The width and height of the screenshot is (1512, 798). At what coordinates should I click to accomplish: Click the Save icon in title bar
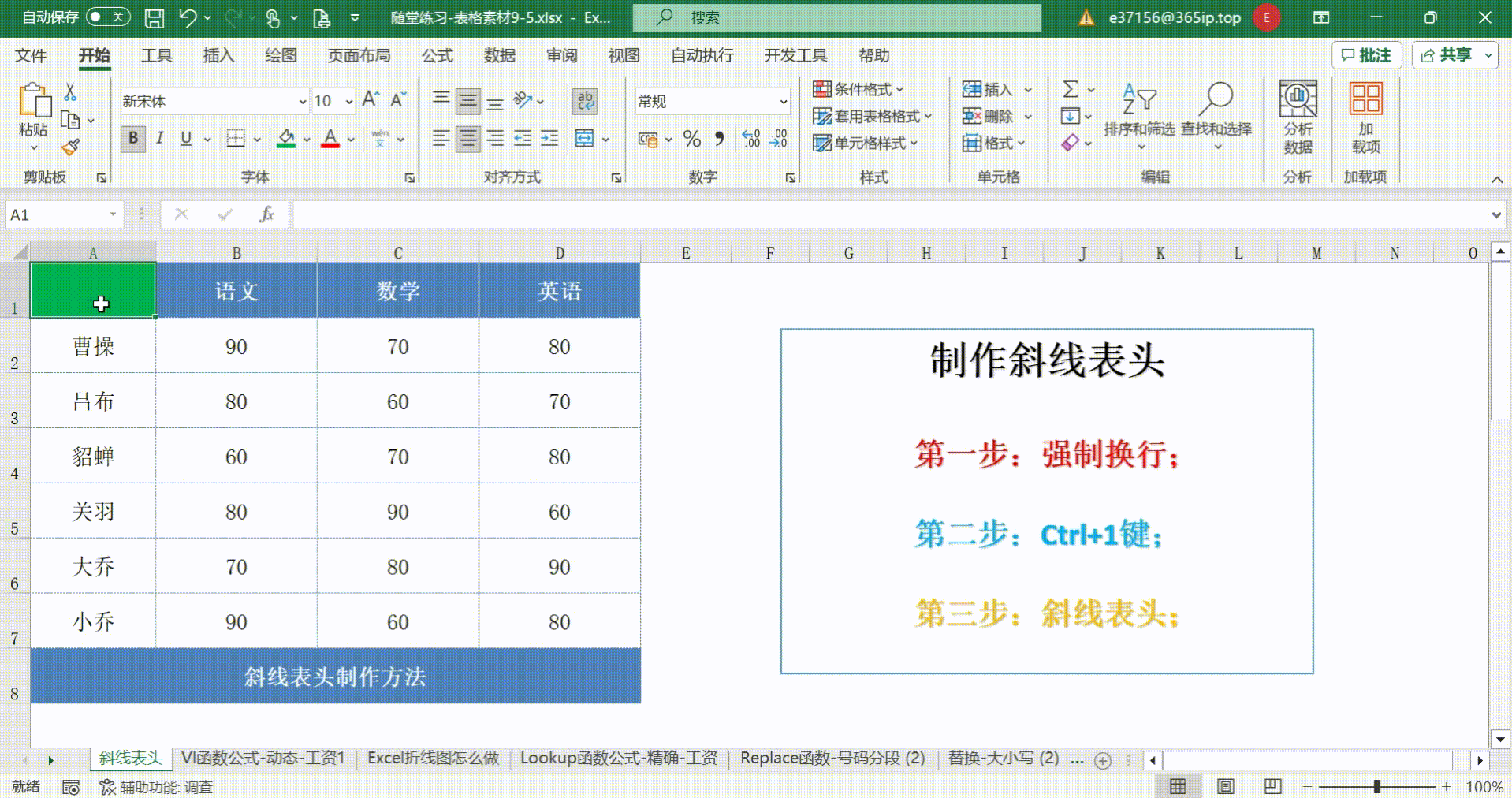155,18
